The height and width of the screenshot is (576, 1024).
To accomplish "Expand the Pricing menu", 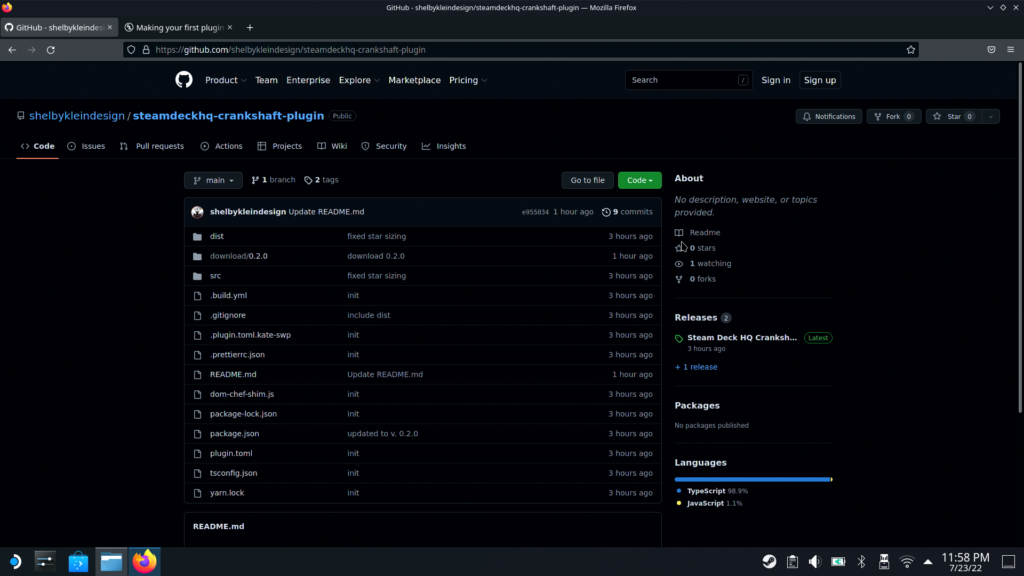I will coord(468,80).
